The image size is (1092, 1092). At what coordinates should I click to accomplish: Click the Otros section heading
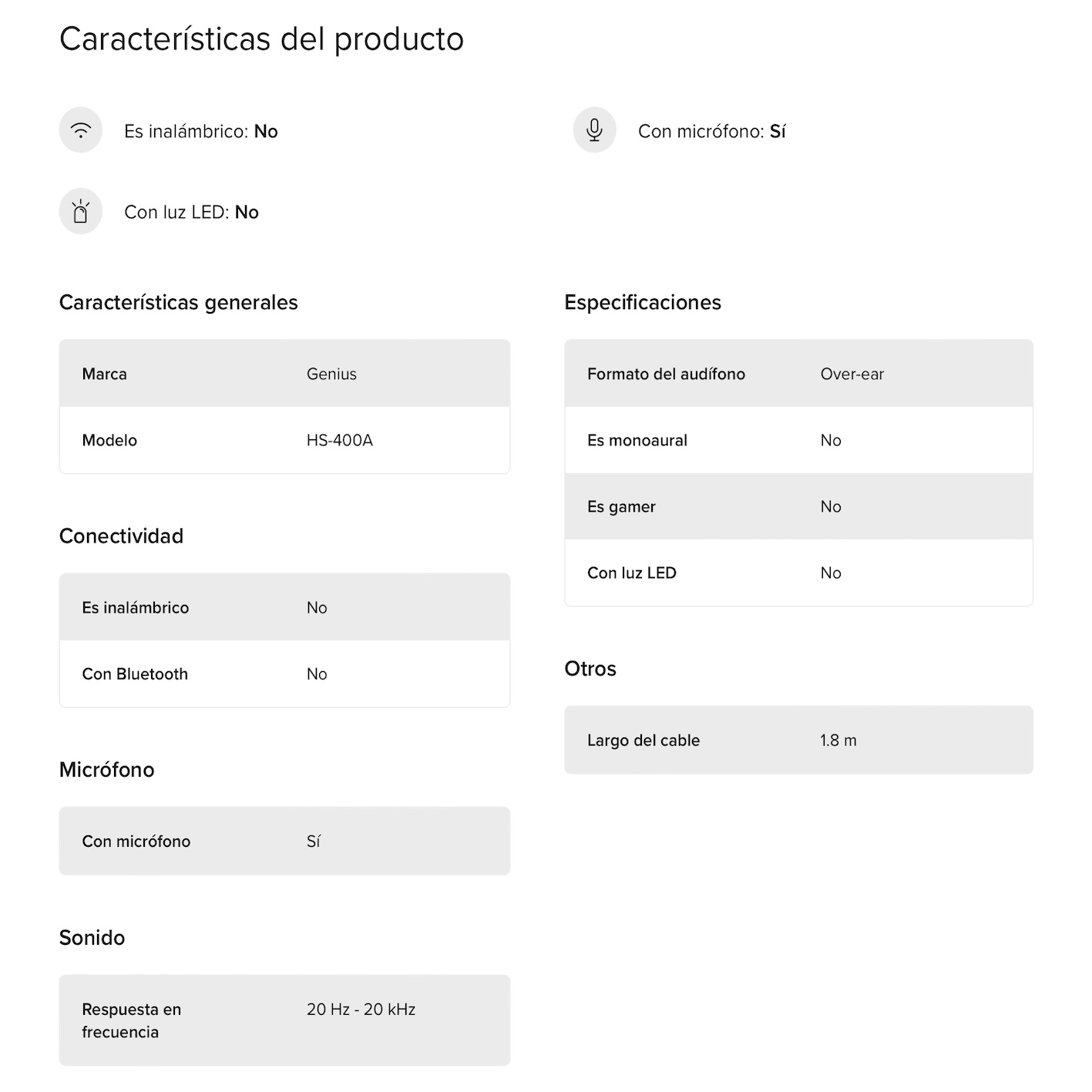click(x=590, y=668)
